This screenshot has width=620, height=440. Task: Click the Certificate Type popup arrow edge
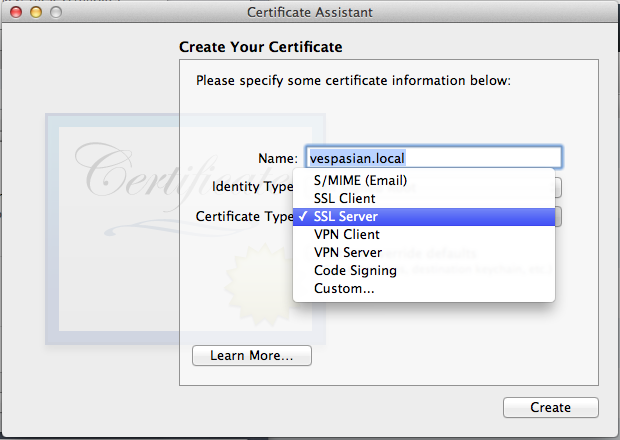[x=558, y=217]
